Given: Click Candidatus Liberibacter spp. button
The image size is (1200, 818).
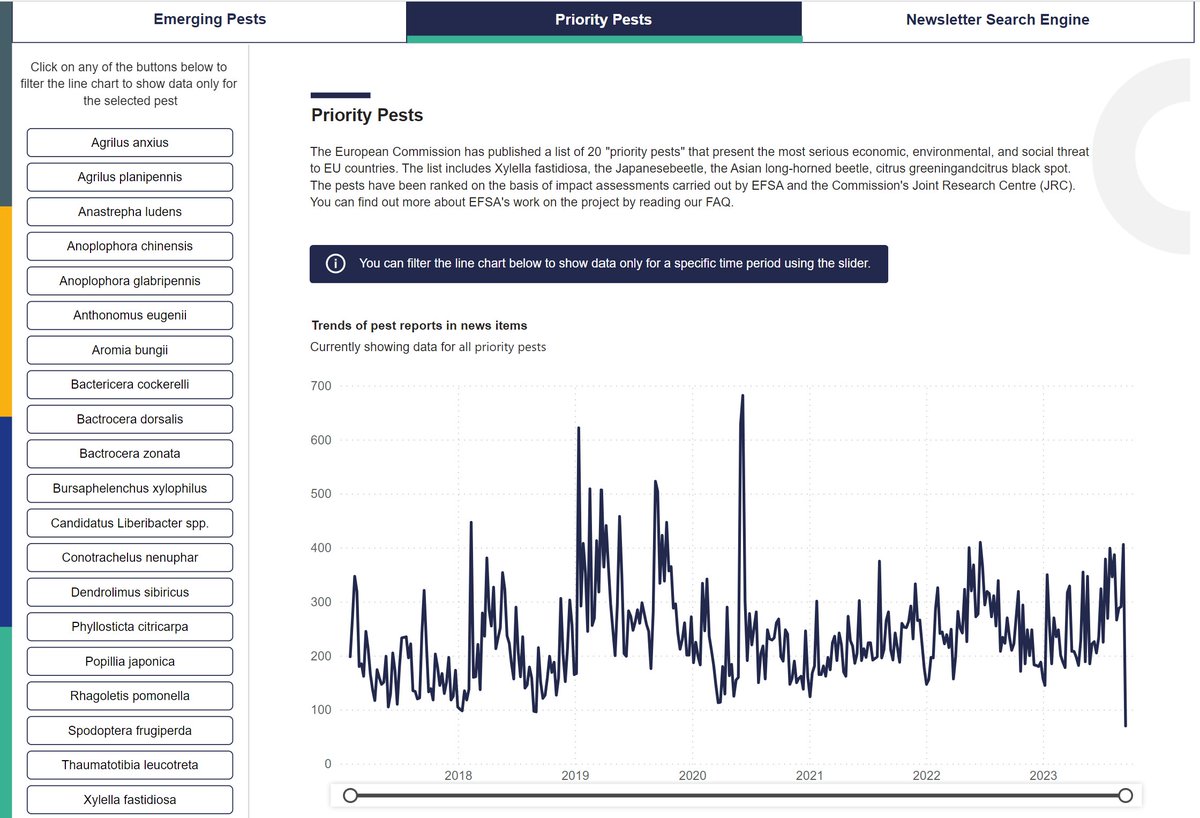Looking at the screenshot, I should click(130, 523).
